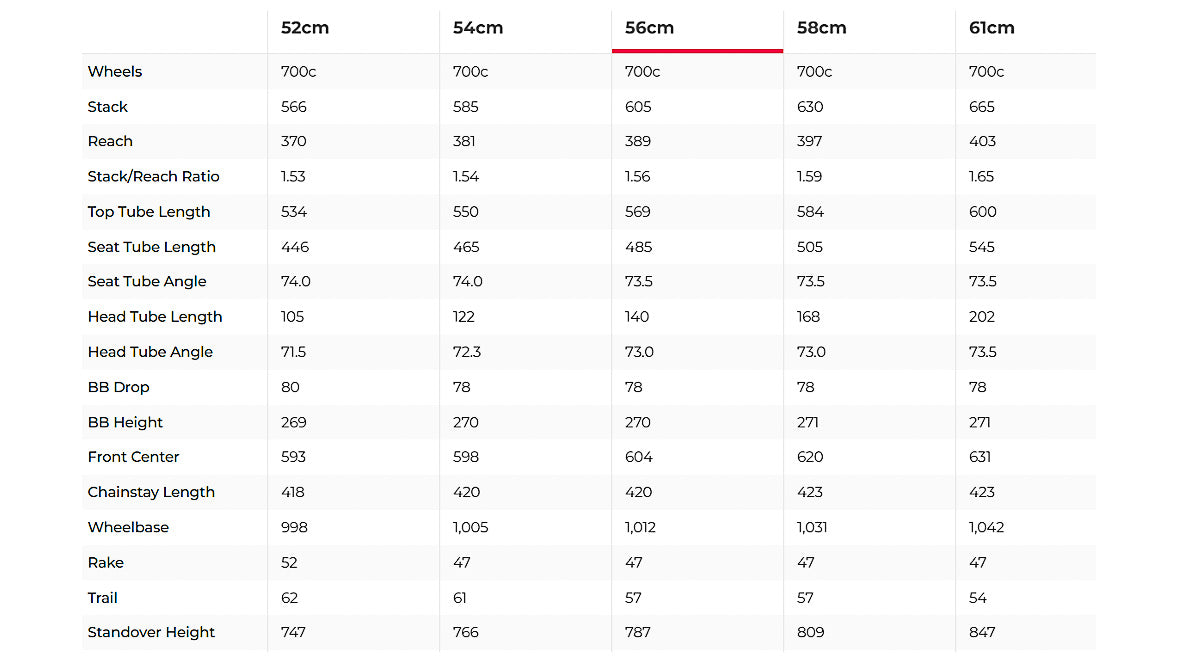Select the Head Tube Angle row label
The width and height of the screenshot is (1178, 663).
click(150, 352)
